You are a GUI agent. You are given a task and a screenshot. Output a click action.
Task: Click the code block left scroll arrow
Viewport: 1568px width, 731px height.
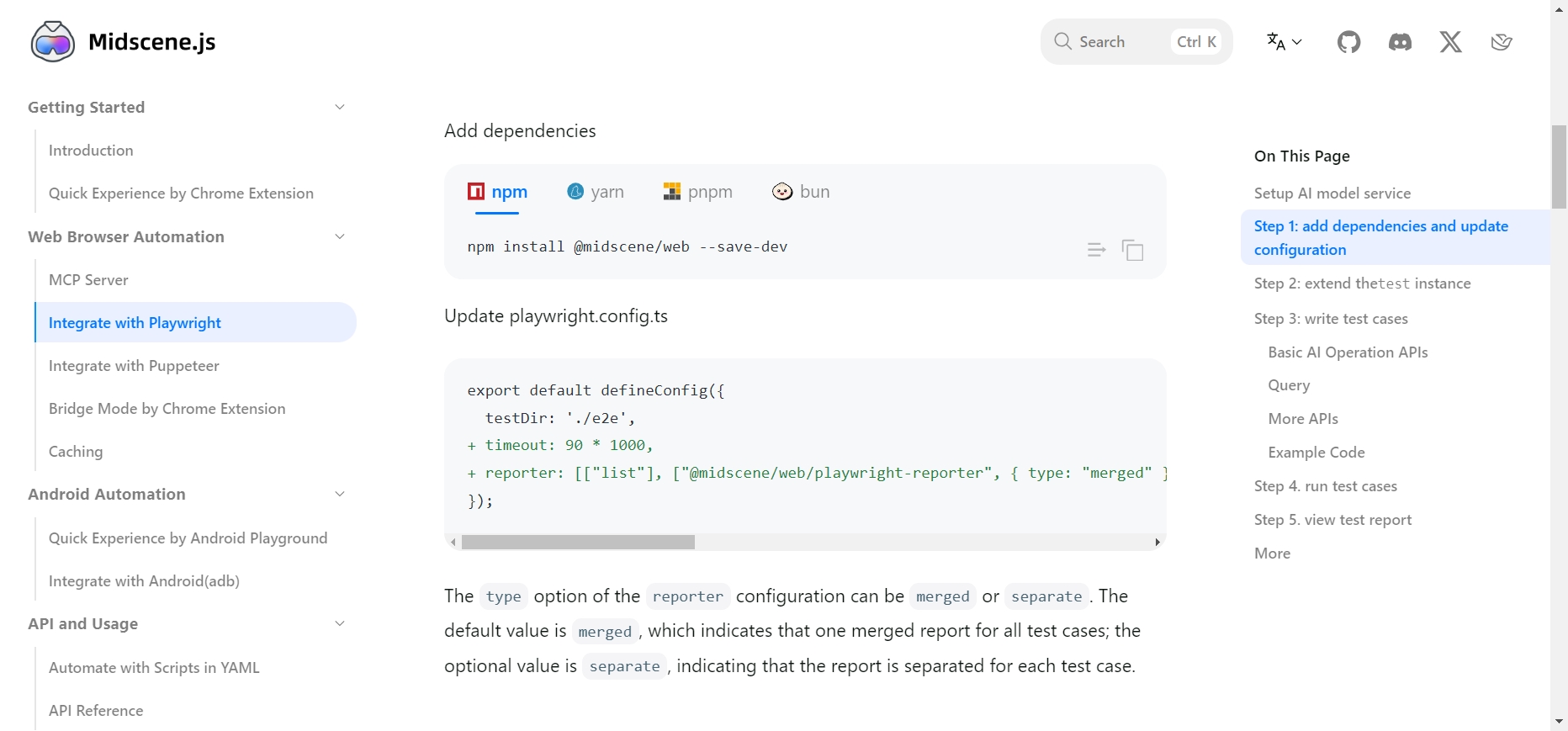coord(453,543)
